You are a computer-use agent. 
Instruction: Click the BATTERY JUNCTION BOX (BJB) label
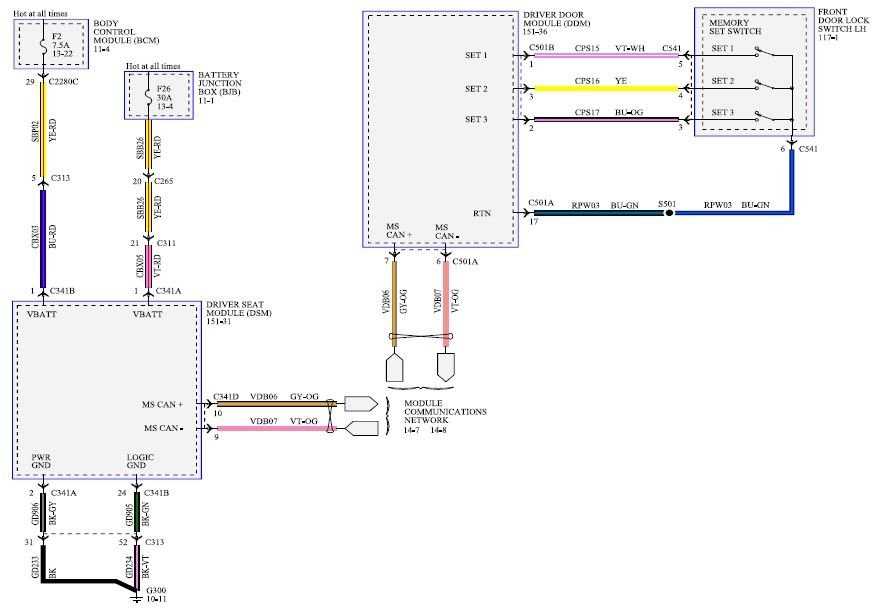[x=219, y=88]
